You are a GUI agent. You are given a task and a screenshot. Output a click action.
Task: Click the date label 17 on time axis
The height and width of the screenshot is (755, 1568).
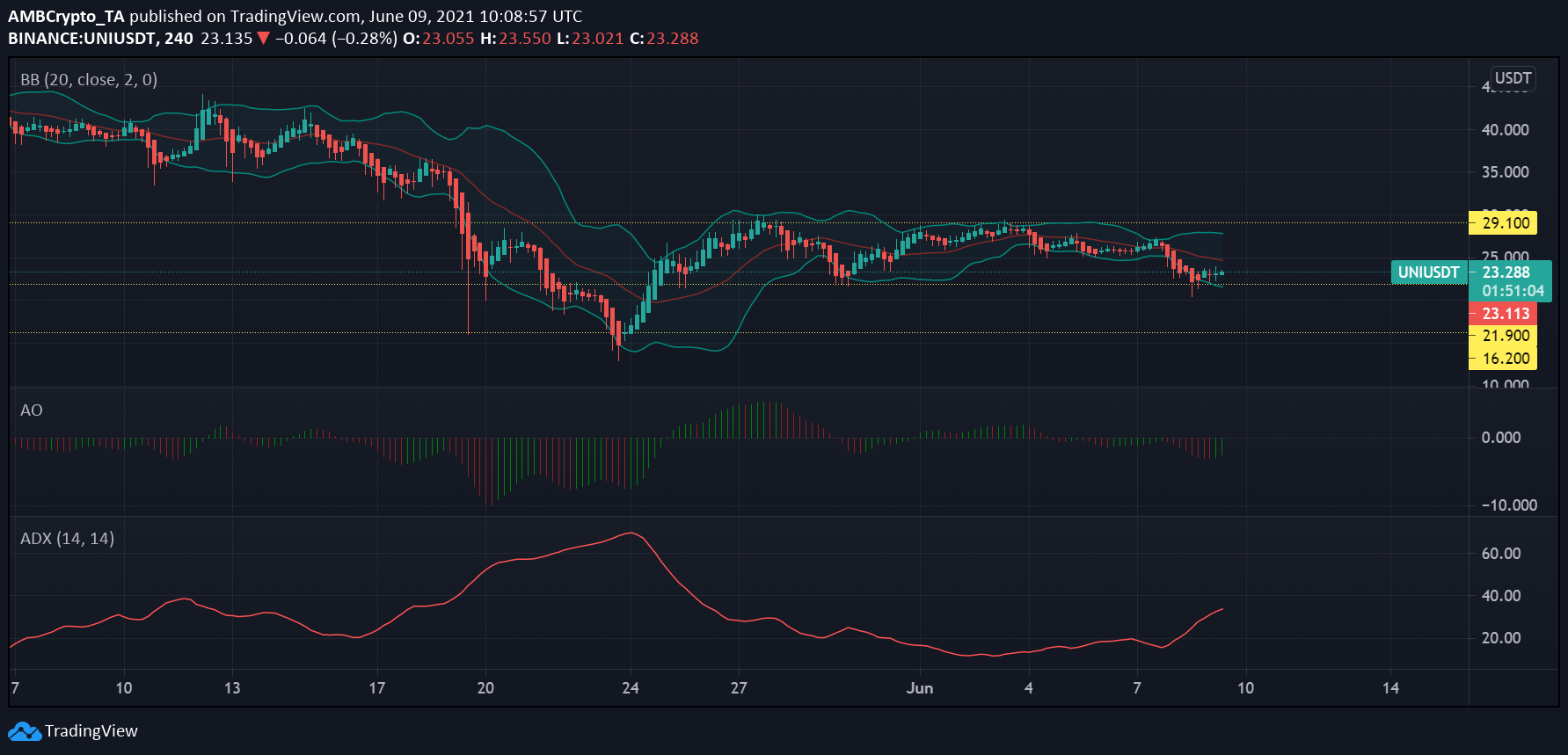pyautogui.click(x=376, y=688)
